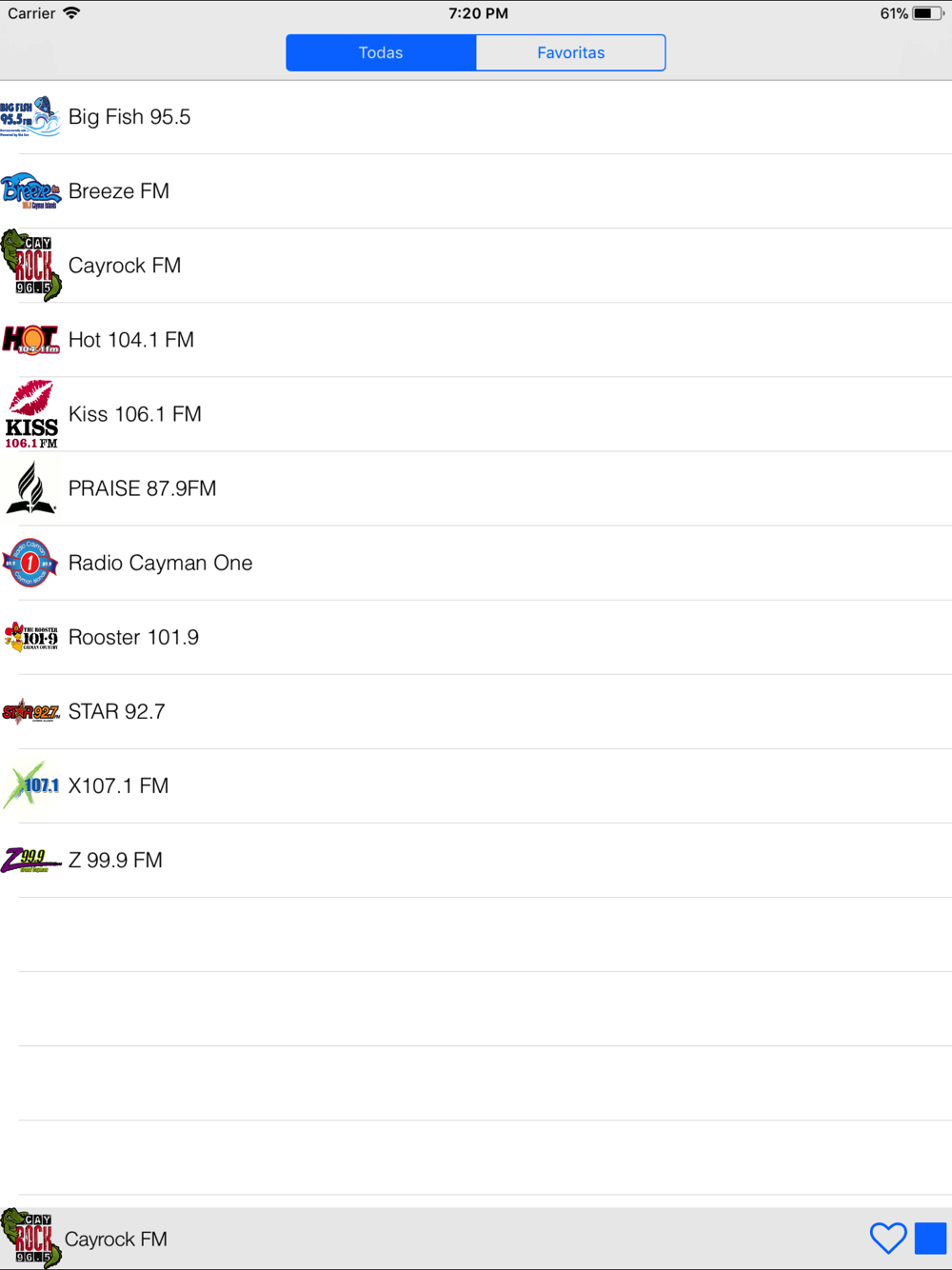The image size is (952, 1270).
Task: Select the Cayrock FM logo in the list
Action: pos(30,266)
